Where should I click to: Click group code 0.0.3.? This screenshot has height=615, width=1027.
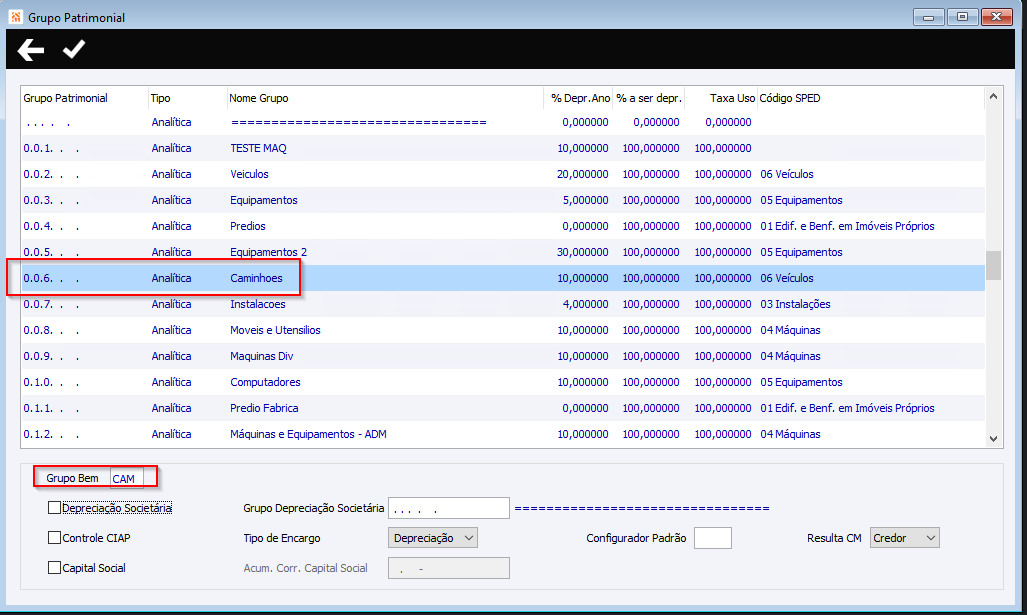51,200
